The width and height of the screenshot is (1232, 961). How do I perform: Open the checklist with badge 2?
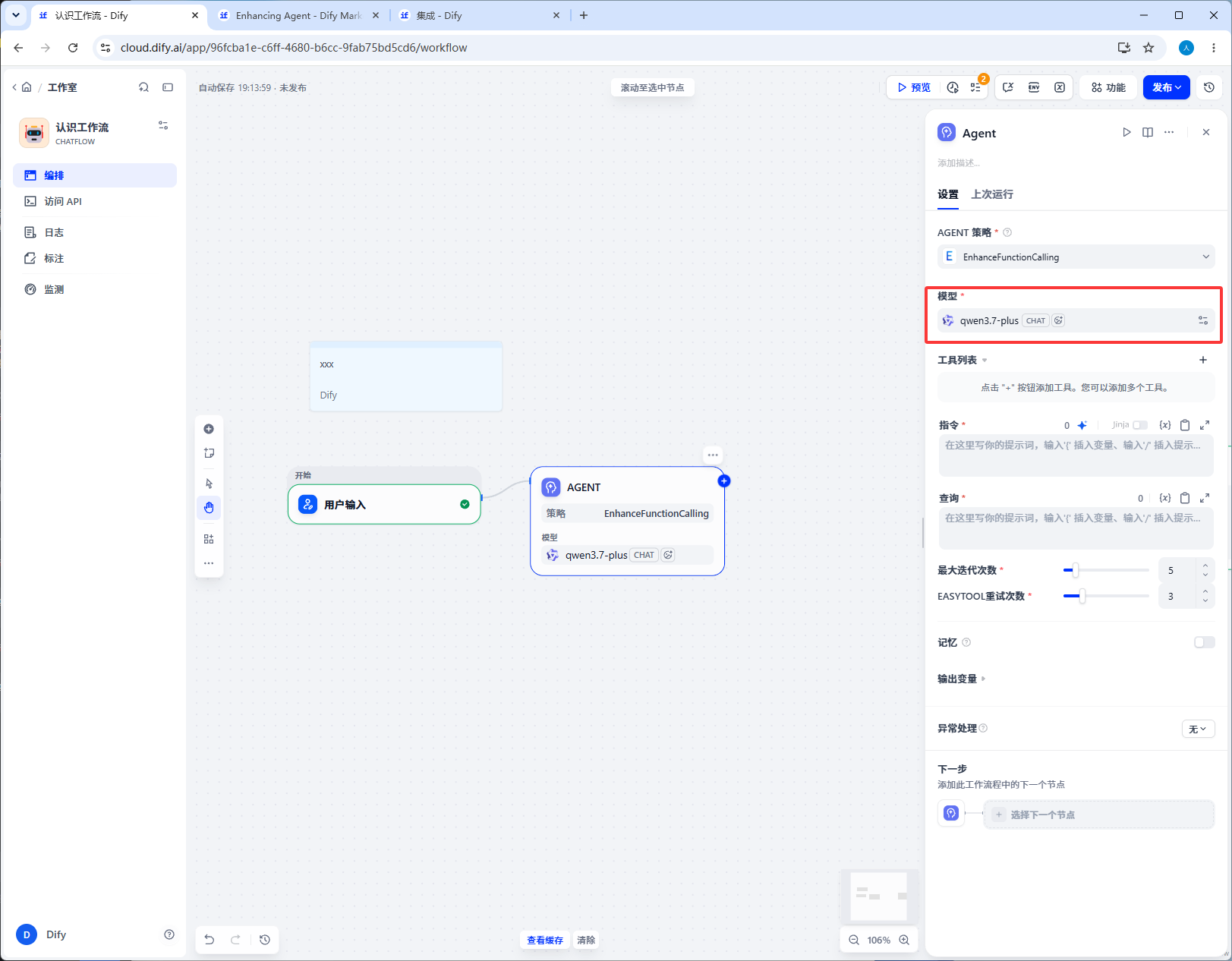pos(975,87)
